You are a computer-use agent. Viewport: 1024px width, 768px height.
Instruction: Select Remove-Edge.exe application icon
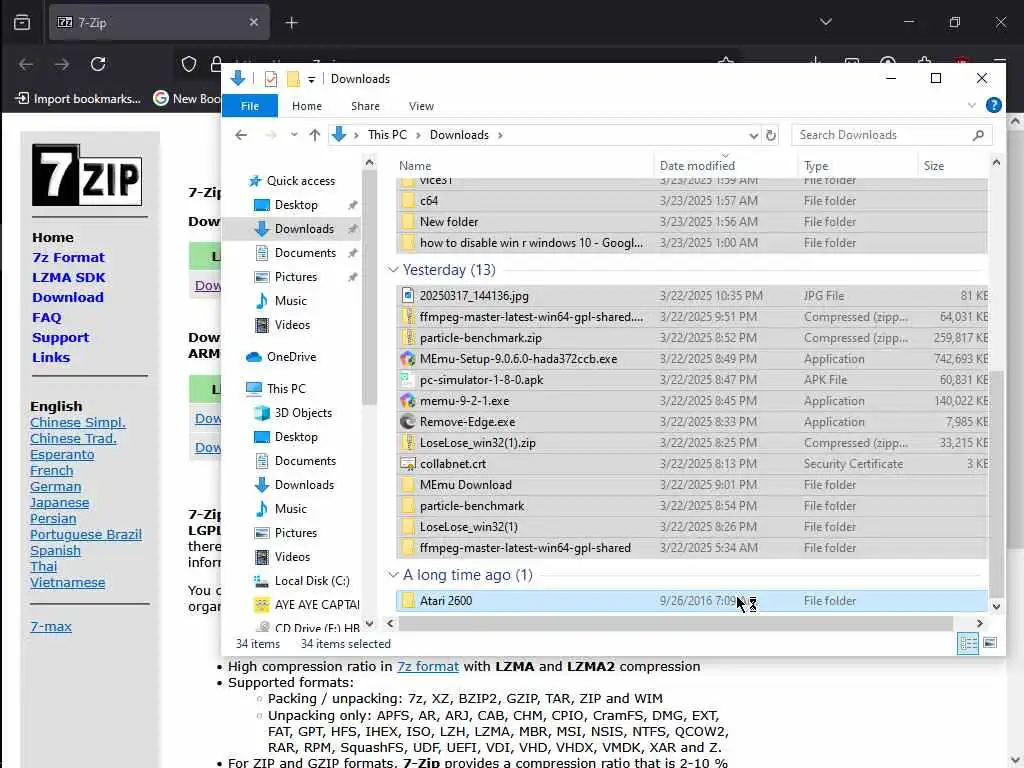(408, 422)
